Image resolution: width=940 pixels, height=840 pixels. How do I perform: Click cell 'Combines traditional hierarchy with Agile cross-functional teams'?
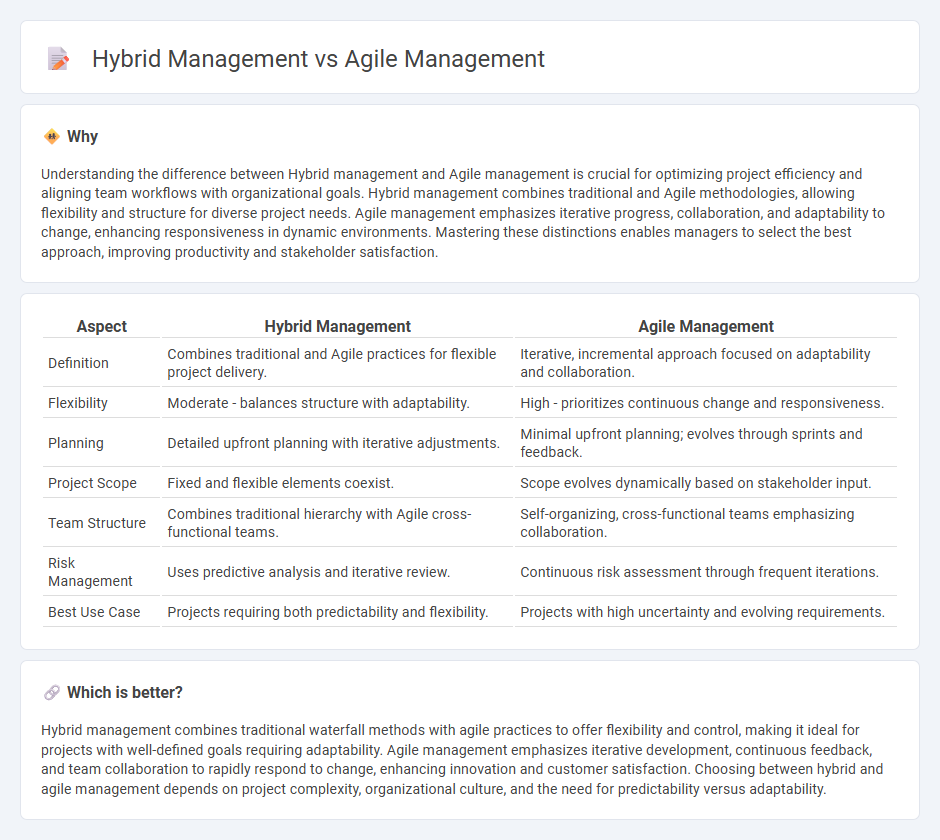[x=338, y=523]
